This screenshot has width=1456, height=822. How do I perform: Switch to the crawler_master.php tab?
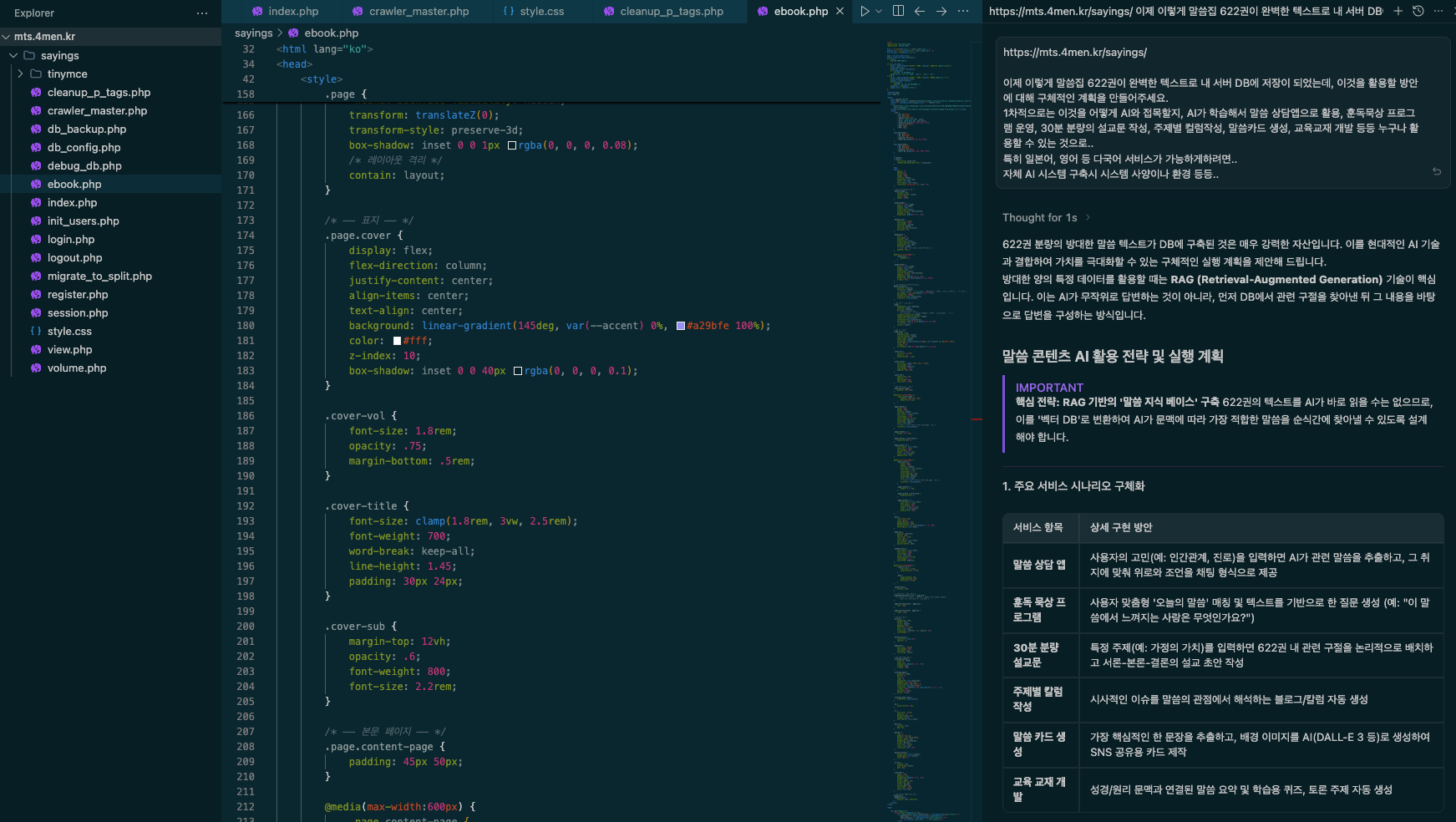(419, 11)
